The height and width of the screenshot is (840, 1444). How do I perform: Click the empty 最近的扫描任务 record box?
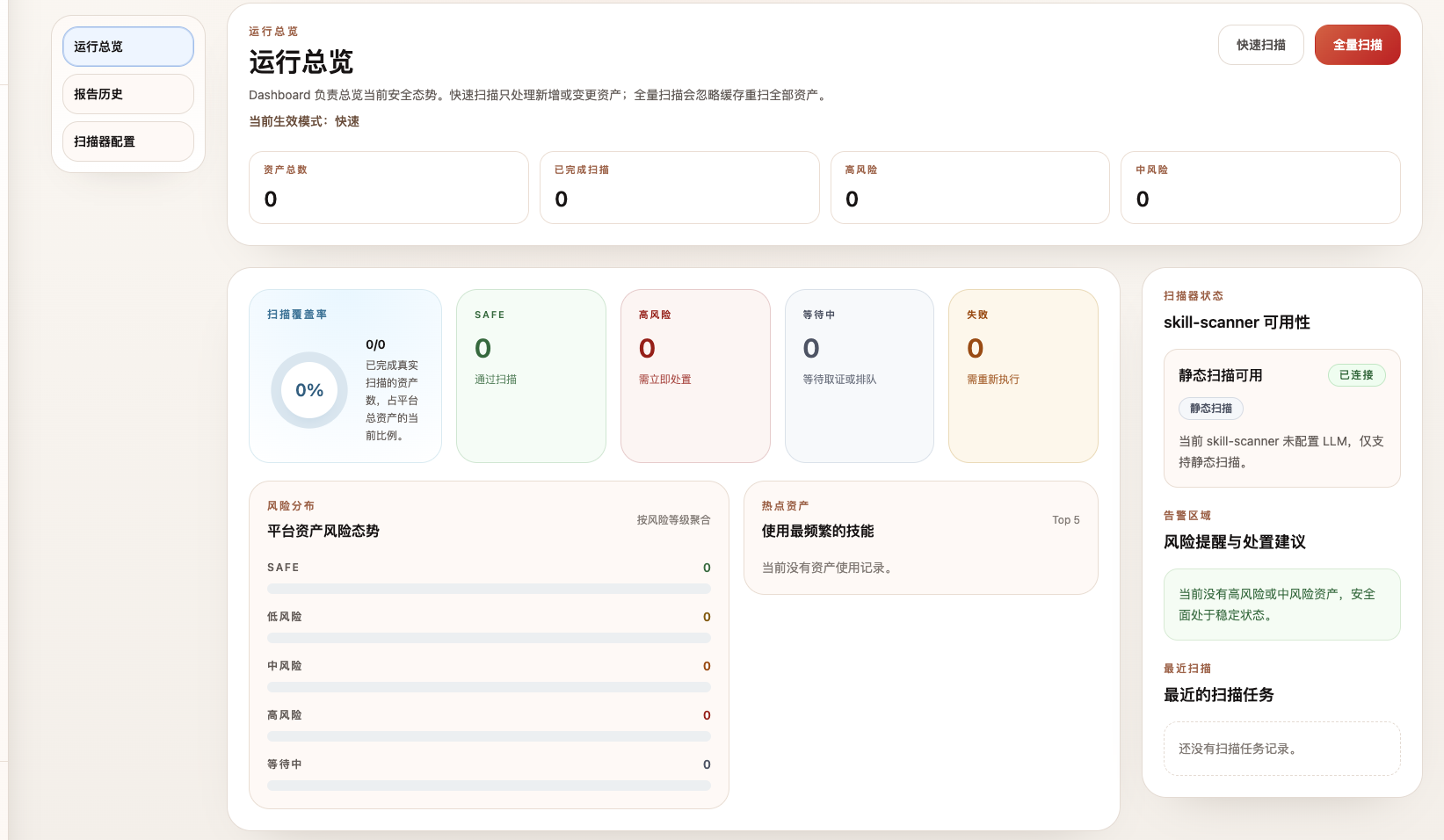click(1281, 749)
